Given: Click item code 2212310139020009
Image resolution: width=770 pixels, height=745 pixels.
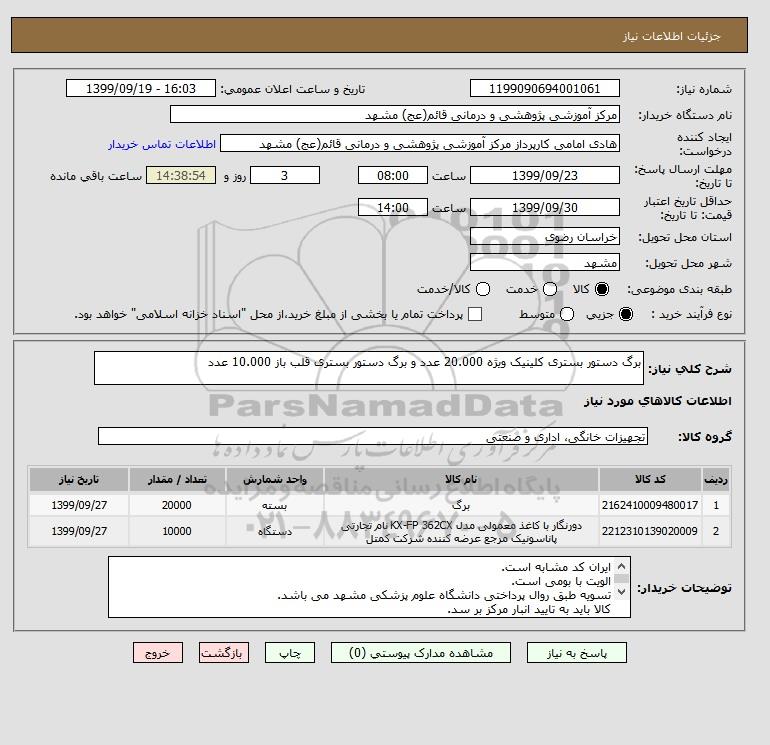Looking at the screenshot, I should click(x=650, y=531).
